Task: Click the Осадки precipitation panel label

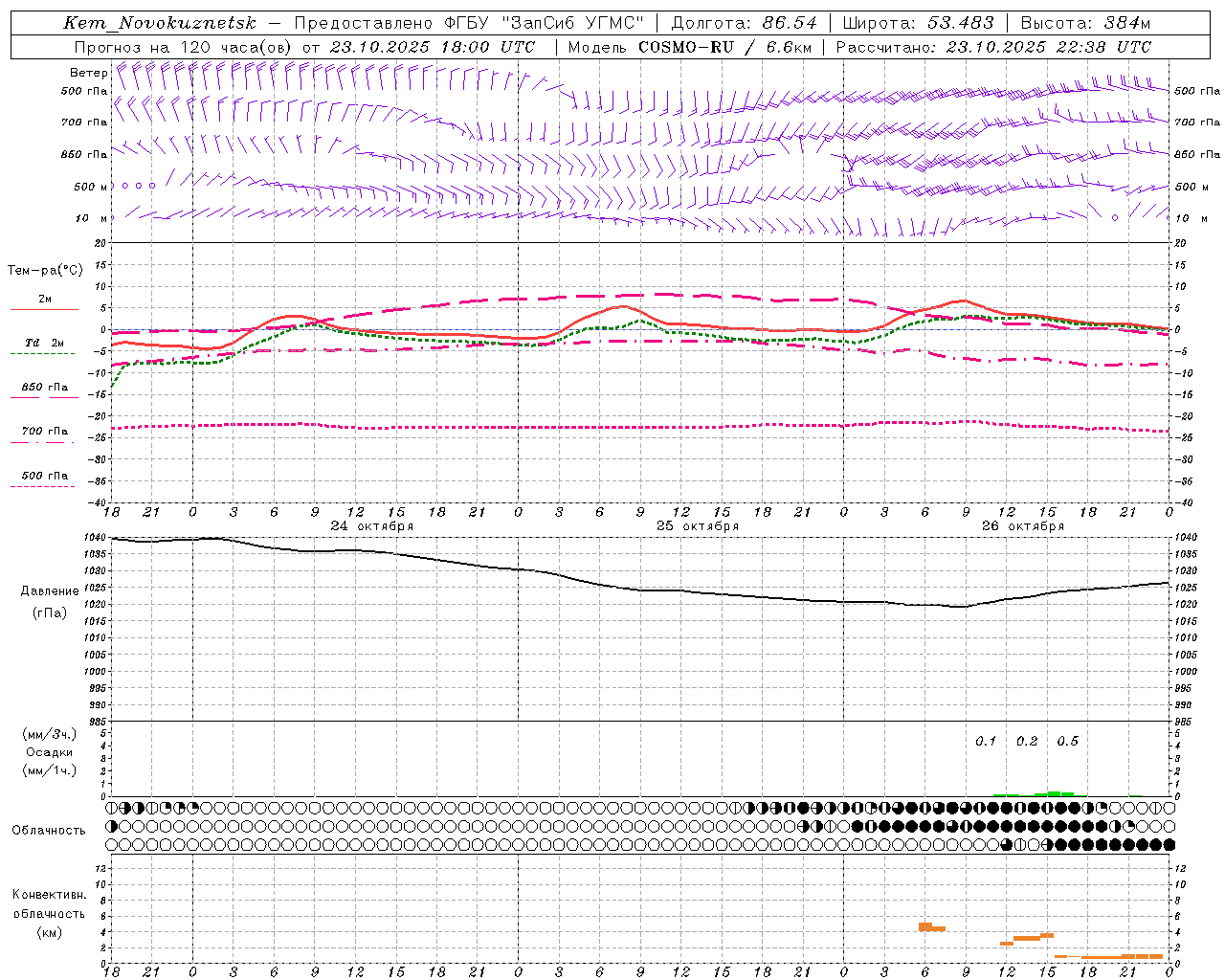Action: pos(50,752)
